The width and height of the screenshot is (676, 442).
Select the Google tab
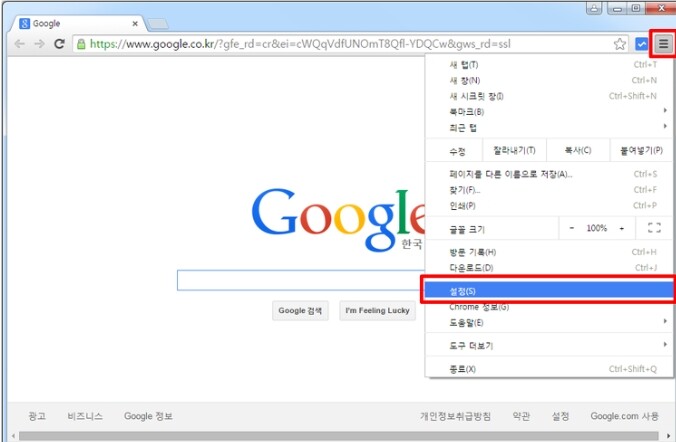pos(78,24)
